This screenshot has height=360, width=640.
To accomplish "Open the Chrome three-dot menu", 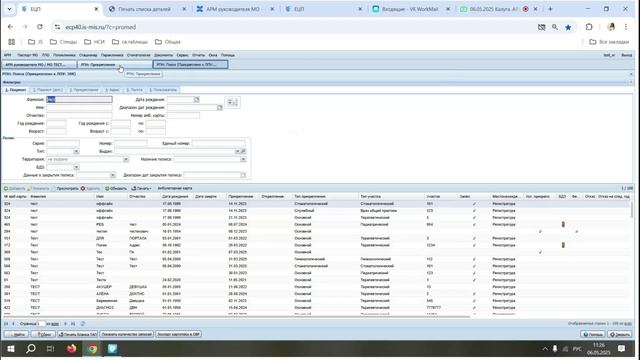I will (626, 27).
